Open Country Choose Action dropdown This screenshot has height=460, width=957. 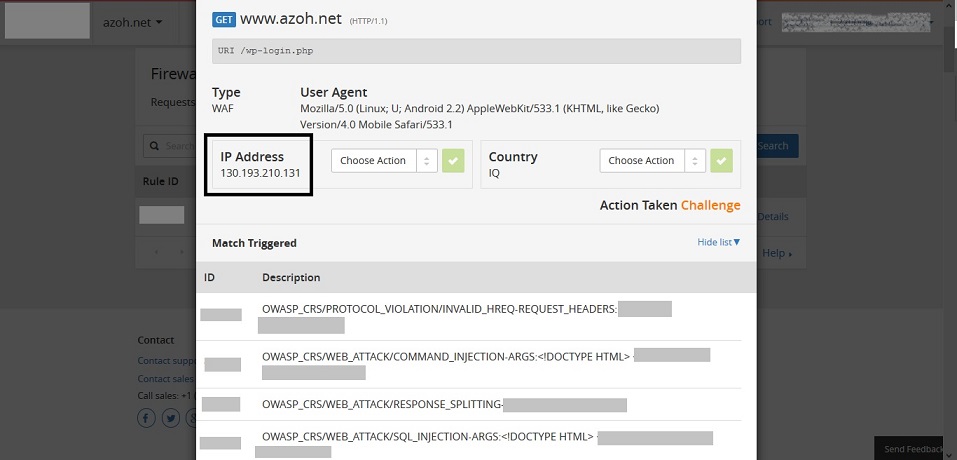point(652,160)
